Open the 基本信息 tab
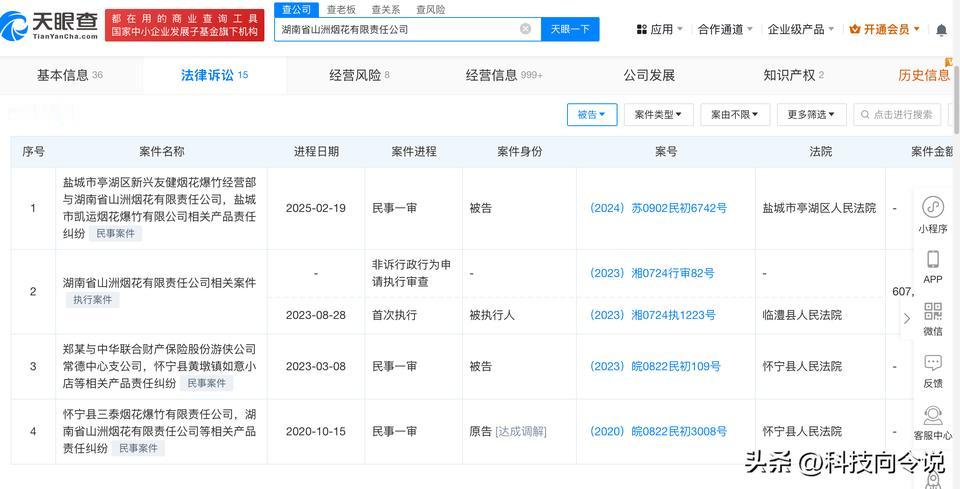This screenshot has height=489, width=960. (x=70, y=75)
